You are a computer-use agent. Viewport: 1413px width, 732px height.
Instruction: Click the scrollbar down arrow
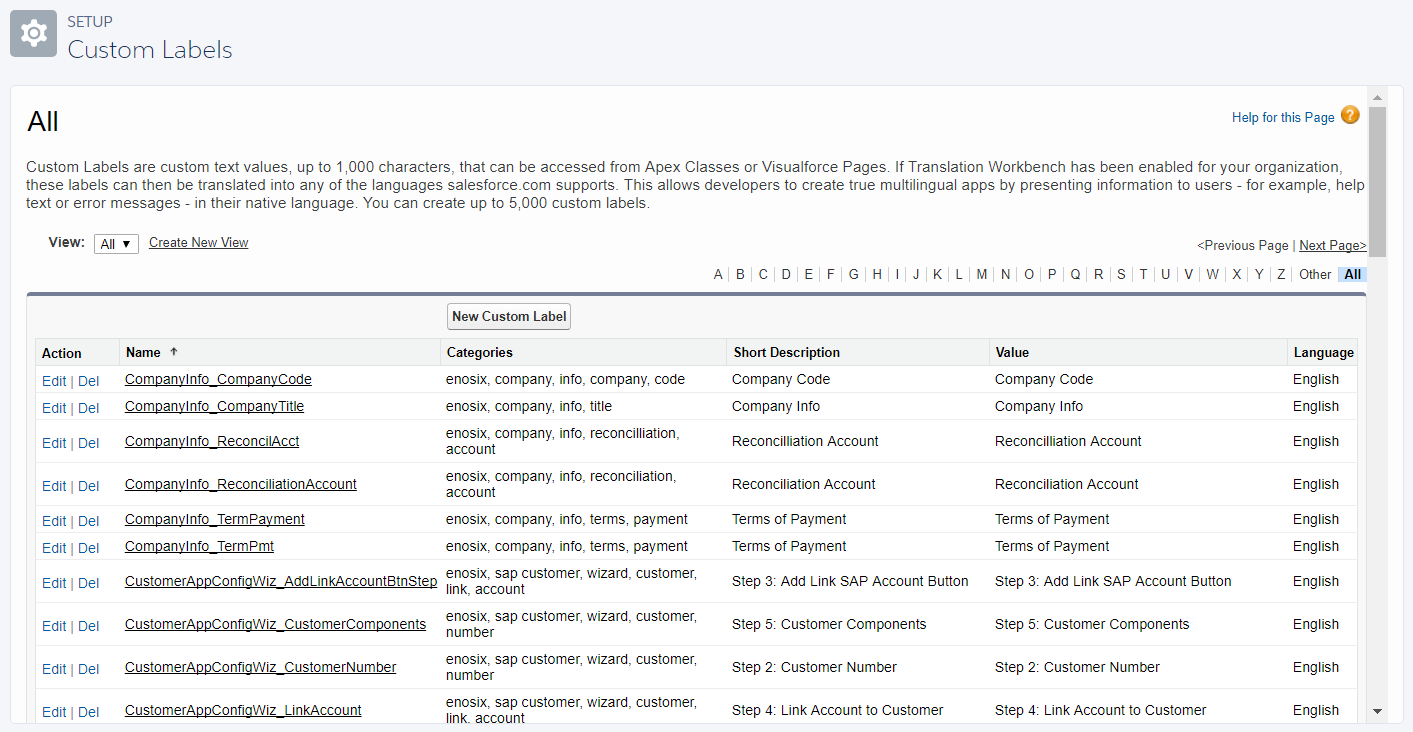point(1377,711)
